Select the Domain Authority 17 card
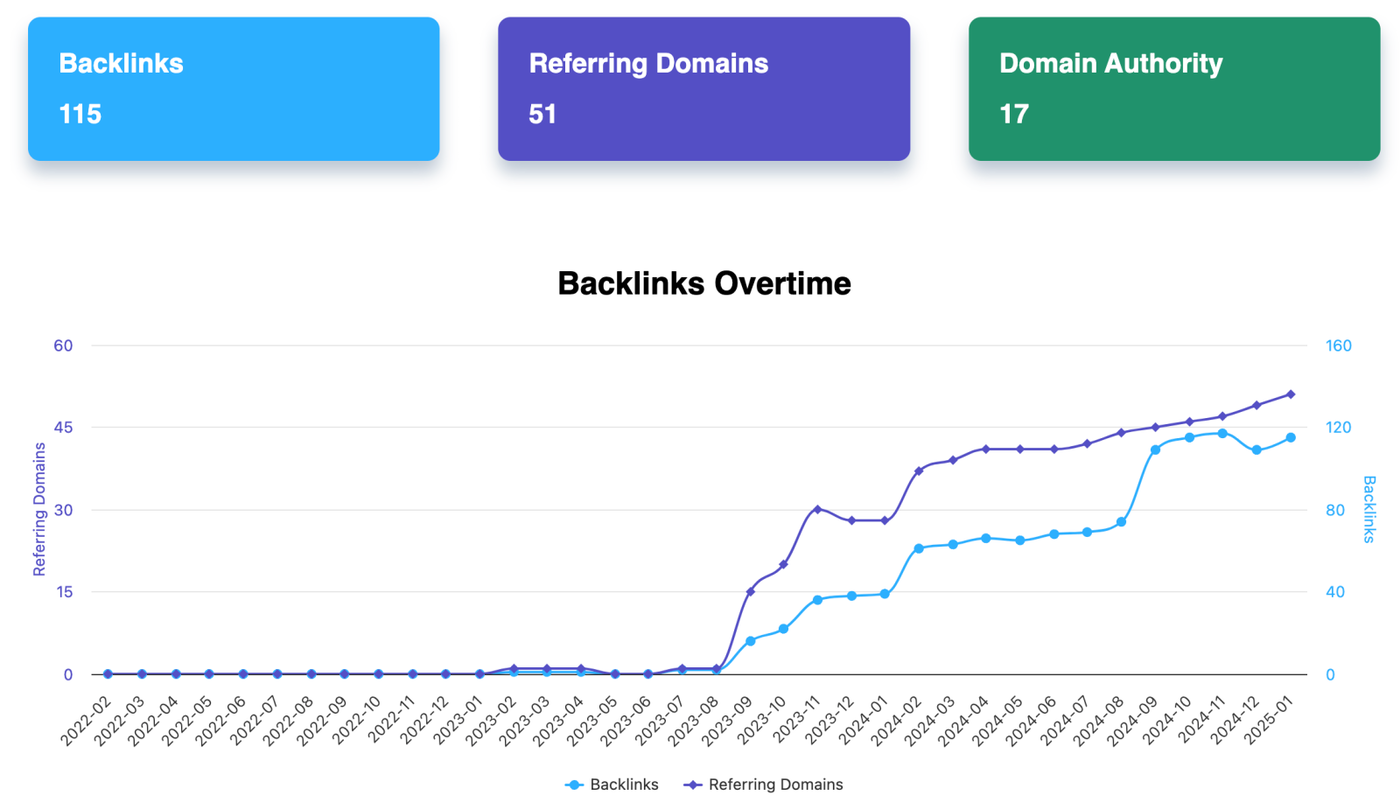Screen dimensions: 1400x802 pos(1174,89)
